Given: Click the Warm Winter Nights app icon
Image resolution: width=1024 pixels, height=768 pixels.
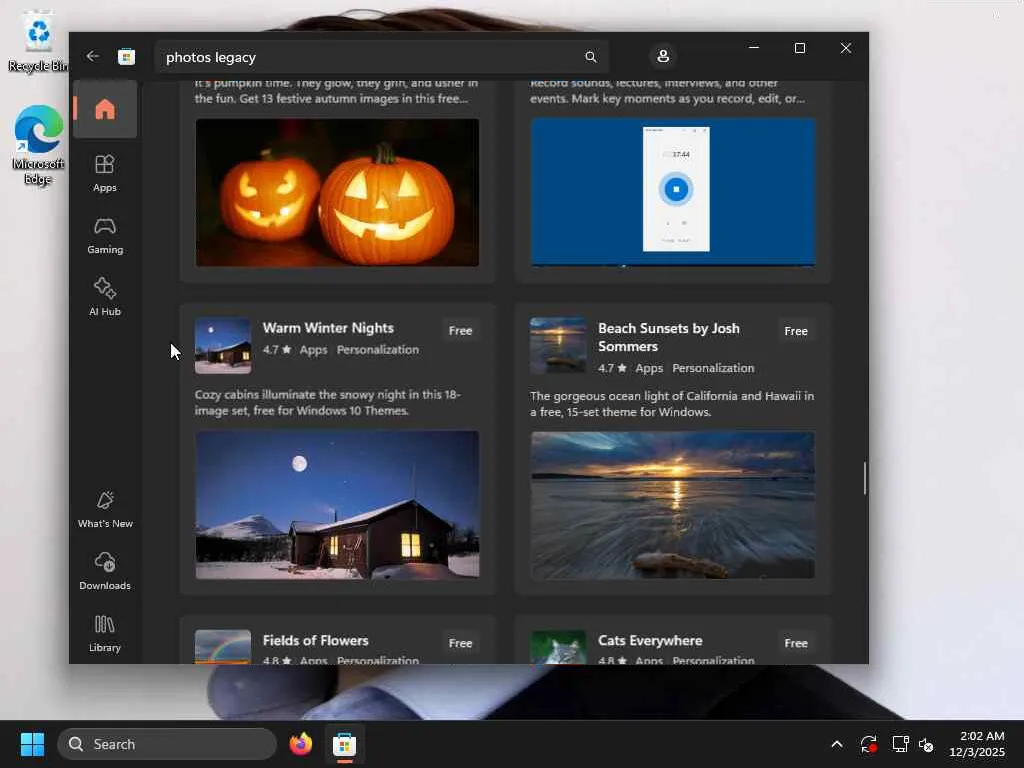Looking at the screenshot, I should click(x=223, y=345).
